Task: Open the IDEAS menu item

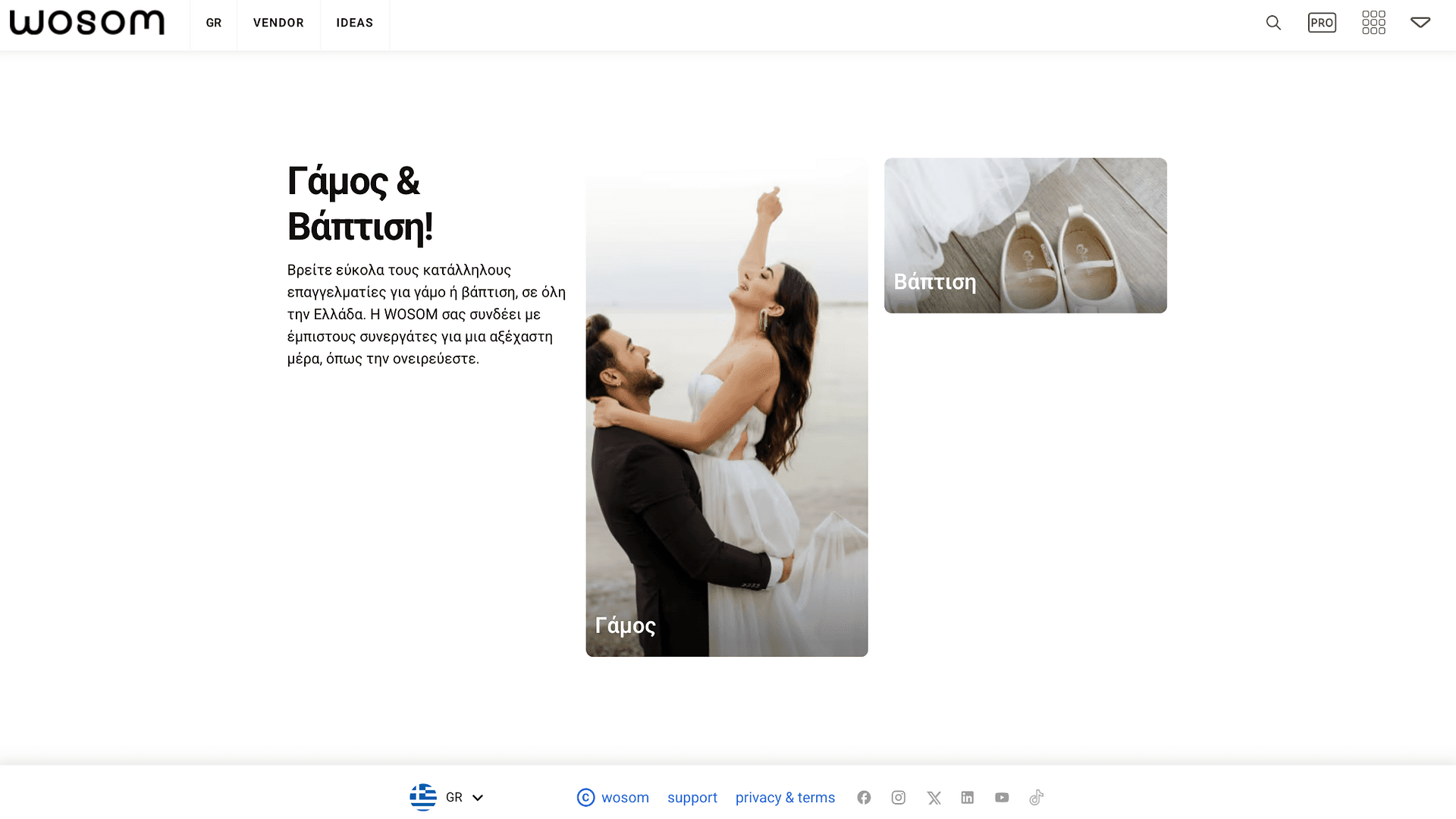Action: 355,23
